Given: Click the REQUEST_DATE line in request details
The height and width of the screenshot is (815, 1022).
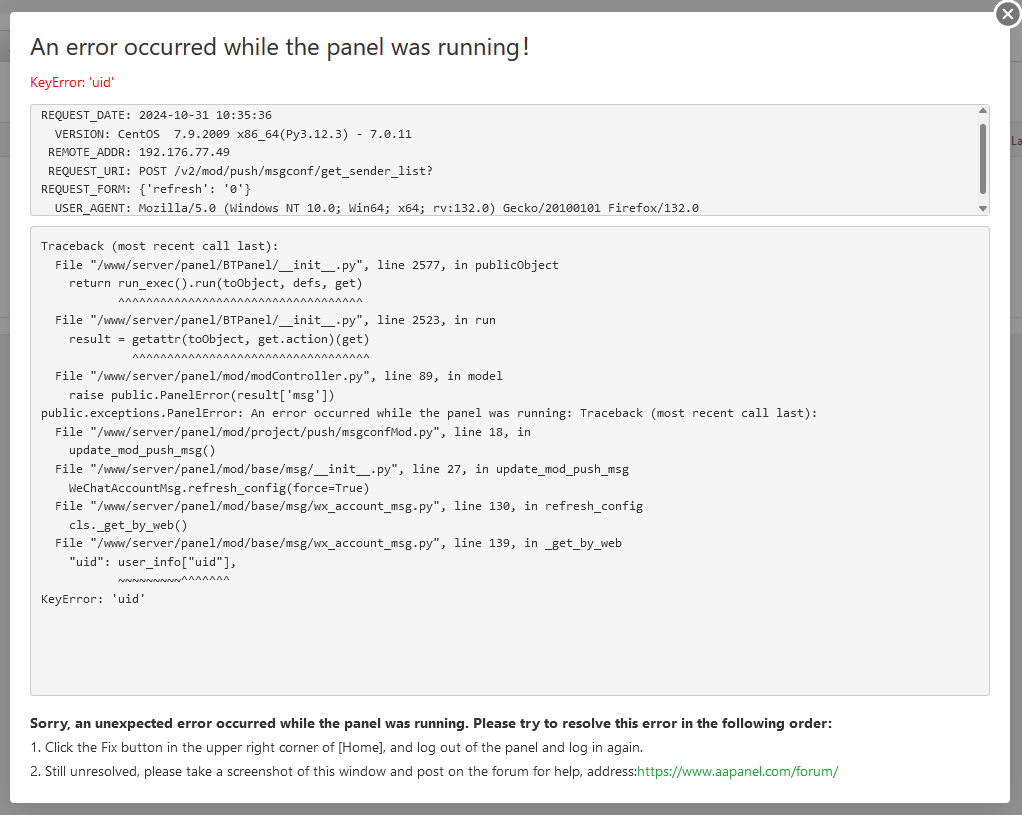Looking at the screenshot, I should (156, 115).
